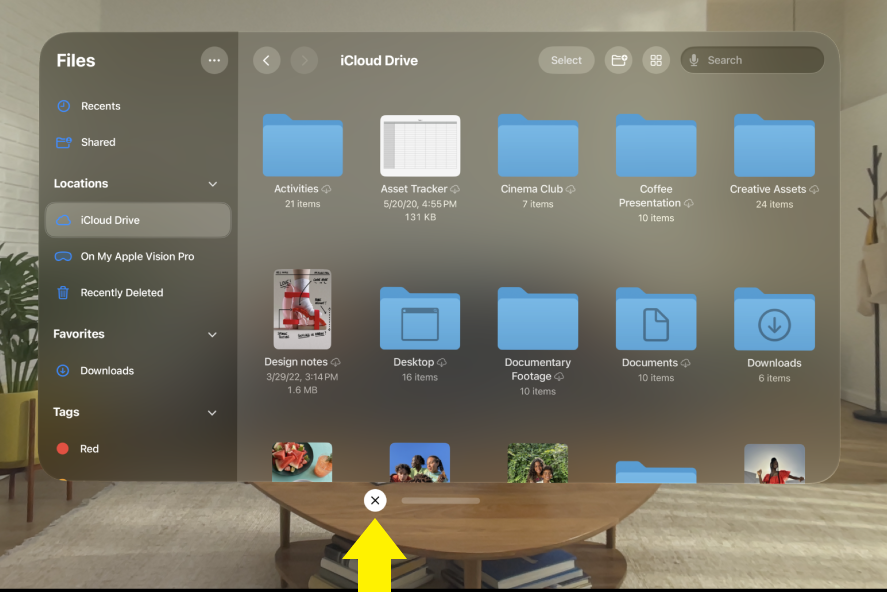Open the grid view options button
The width and height of the screenshot is (887, 592).
[656, 61]
